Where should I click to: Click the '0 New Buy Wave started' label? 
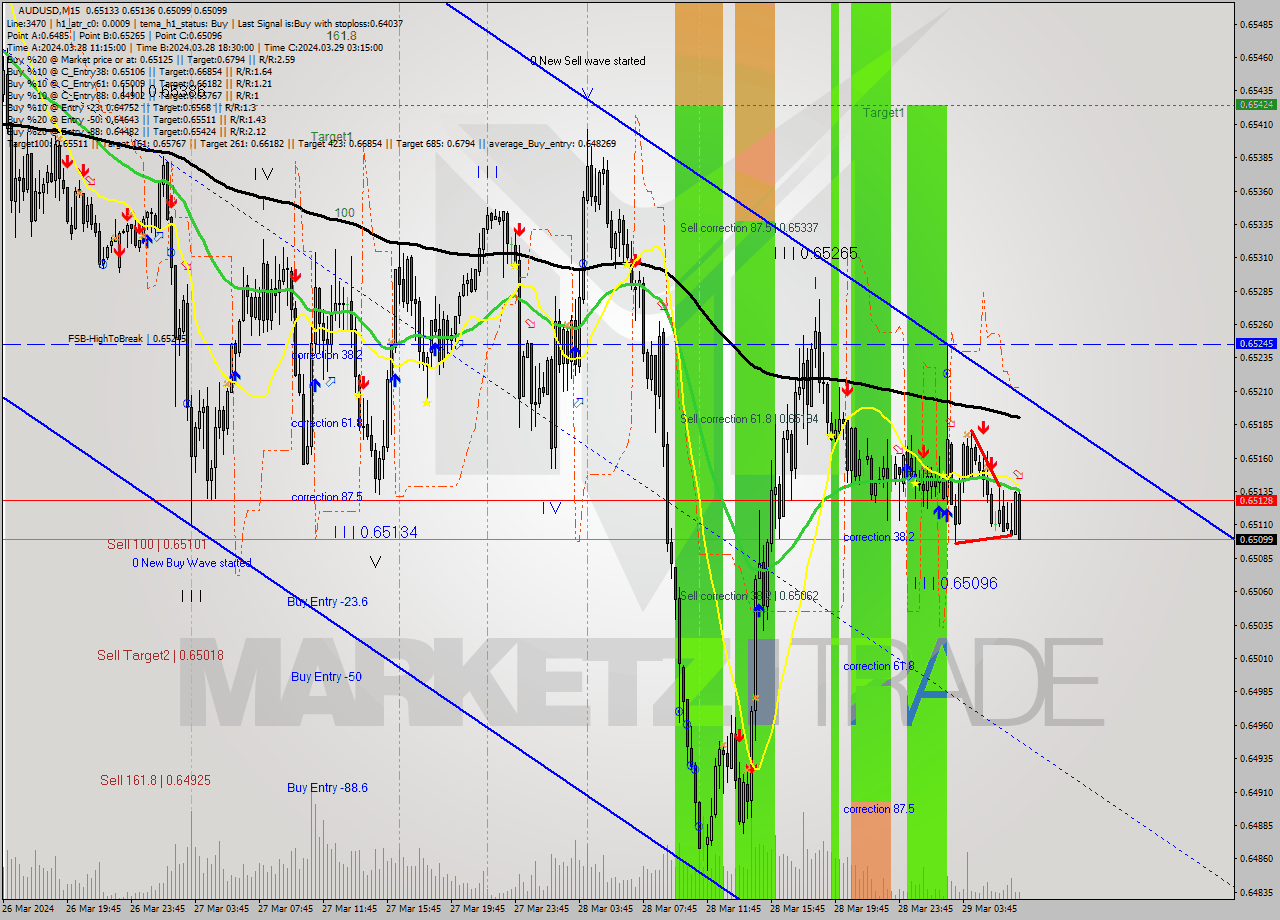point(192,563)
